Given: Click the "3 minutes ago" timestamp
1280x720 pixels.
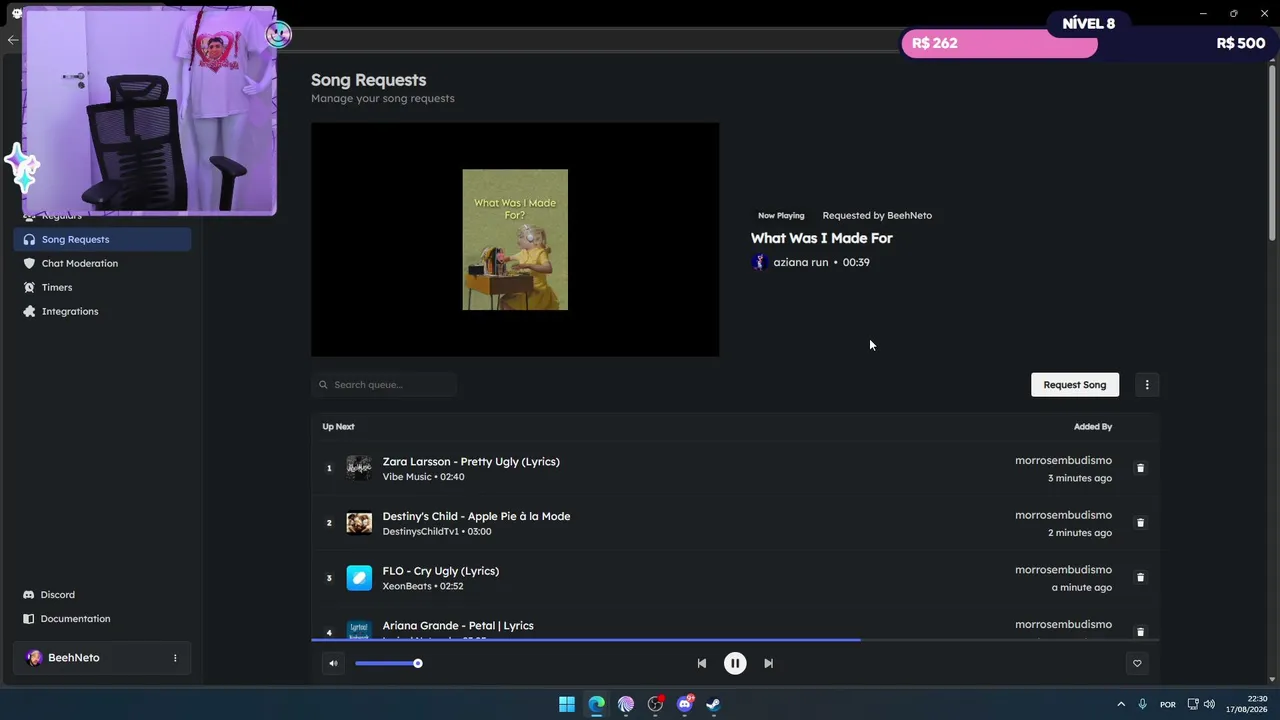Looking at the screenshot, I should click(1080, 478).
